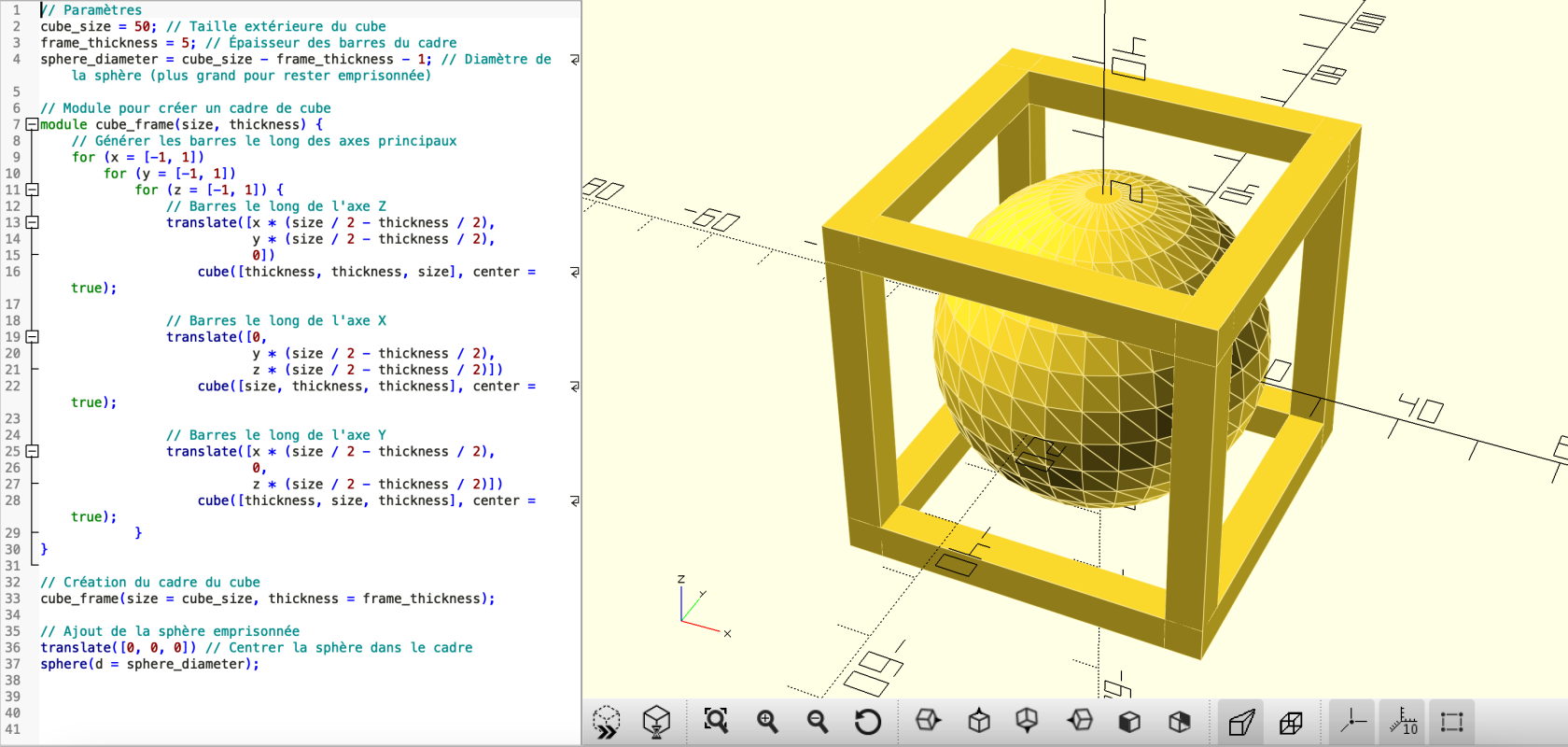Collapse the translate fold marker at line 13
The width and height of the screenshot is (1568, 747).
pyautogui.click(x=32, y=222)
